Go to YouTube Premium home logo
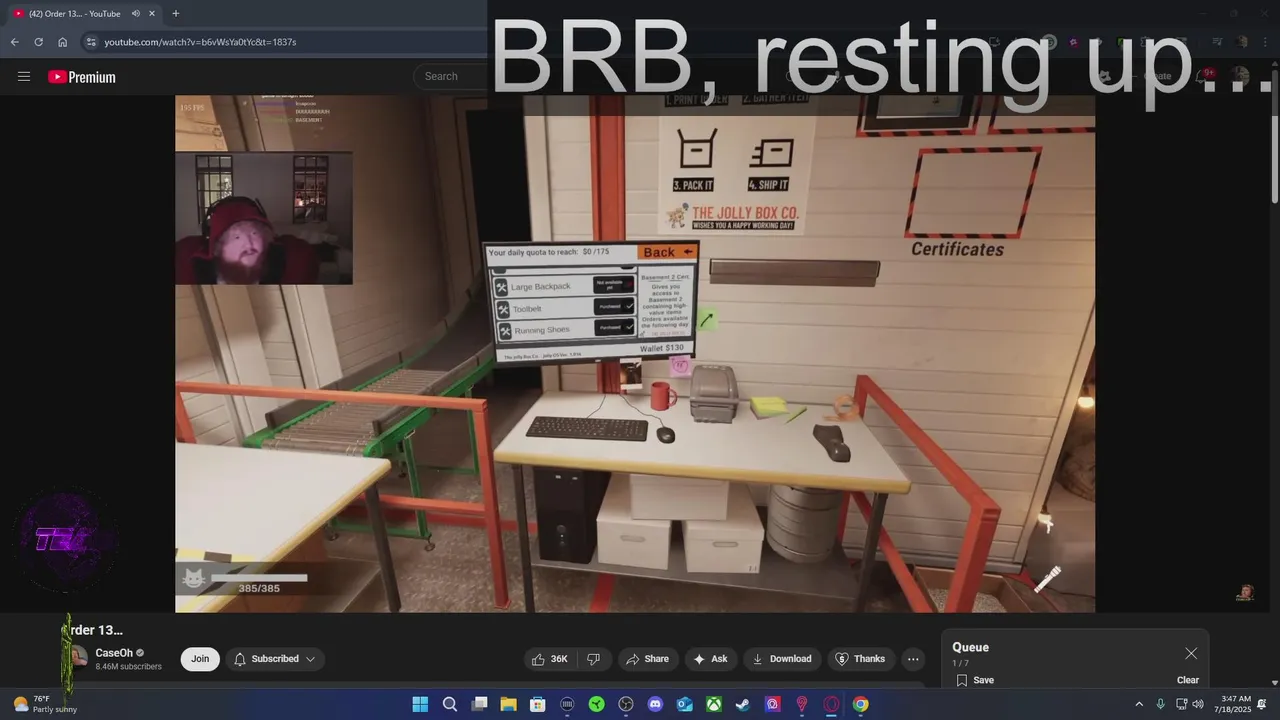Image resolution: width=1280 pixels, height=720 pixels. point(82,77)
